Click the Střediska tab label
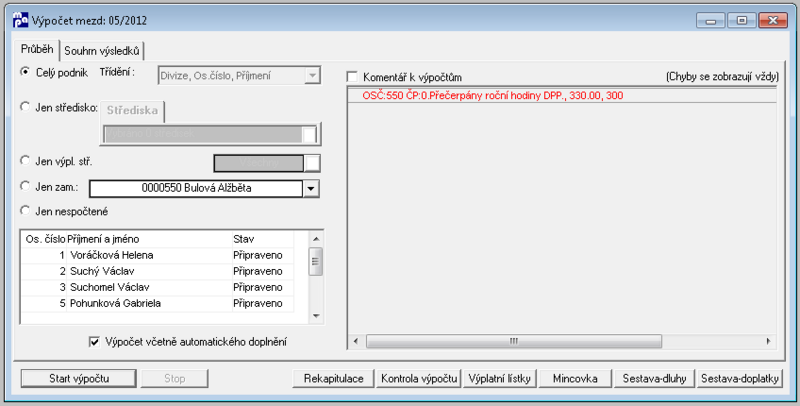800x406 pixels. coord(132,111)
